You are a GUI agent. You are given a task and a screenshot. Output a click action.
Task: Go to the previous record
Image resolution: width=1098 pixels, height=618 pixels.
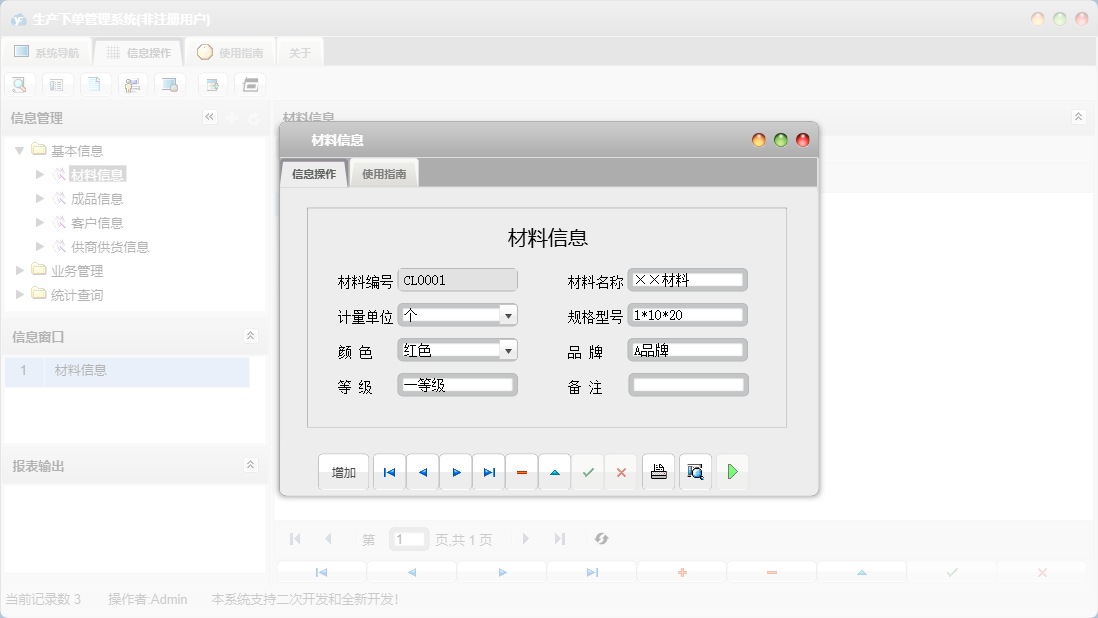point(422,471)
